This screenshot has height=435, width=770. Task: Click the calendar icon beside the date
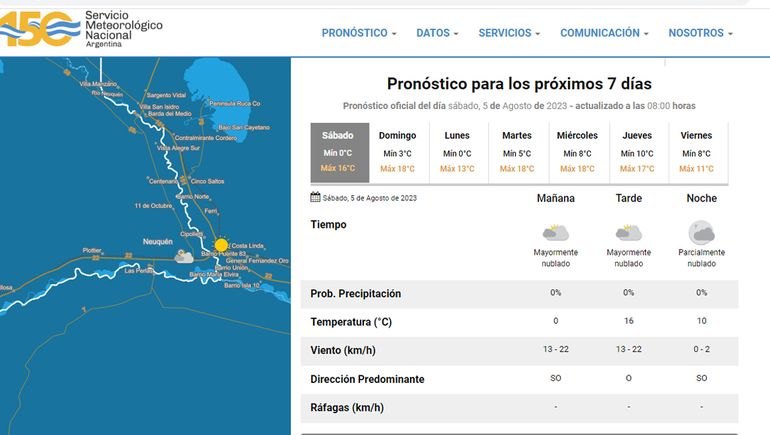coord(315,197)
